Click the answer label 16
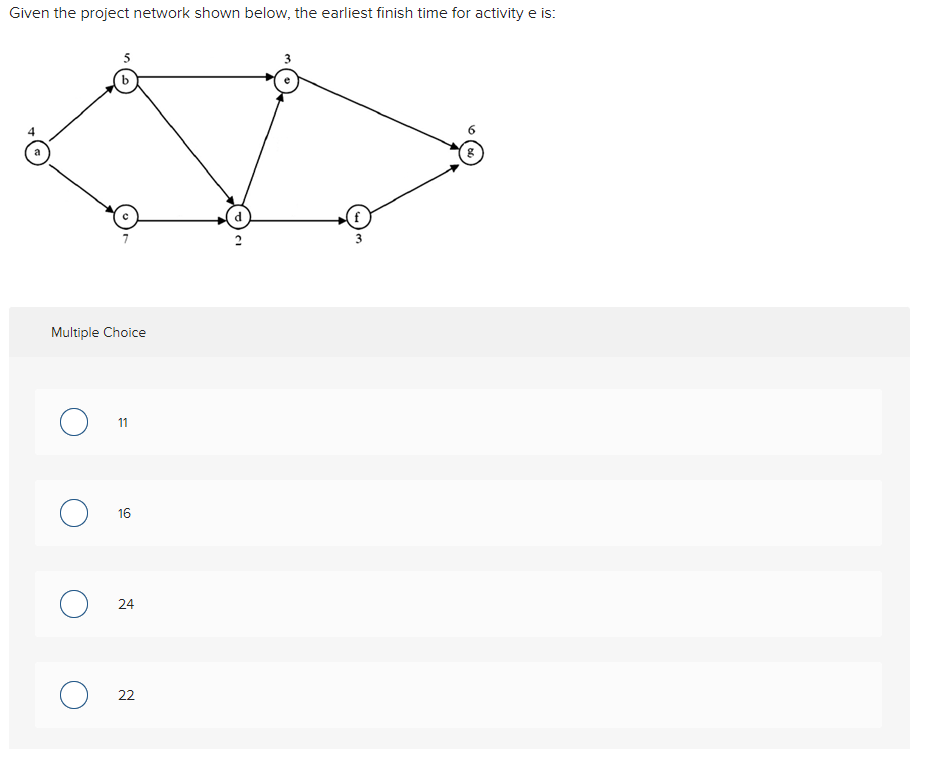The image size is (931, 758). pyautogui.click(x=124, y=513)
